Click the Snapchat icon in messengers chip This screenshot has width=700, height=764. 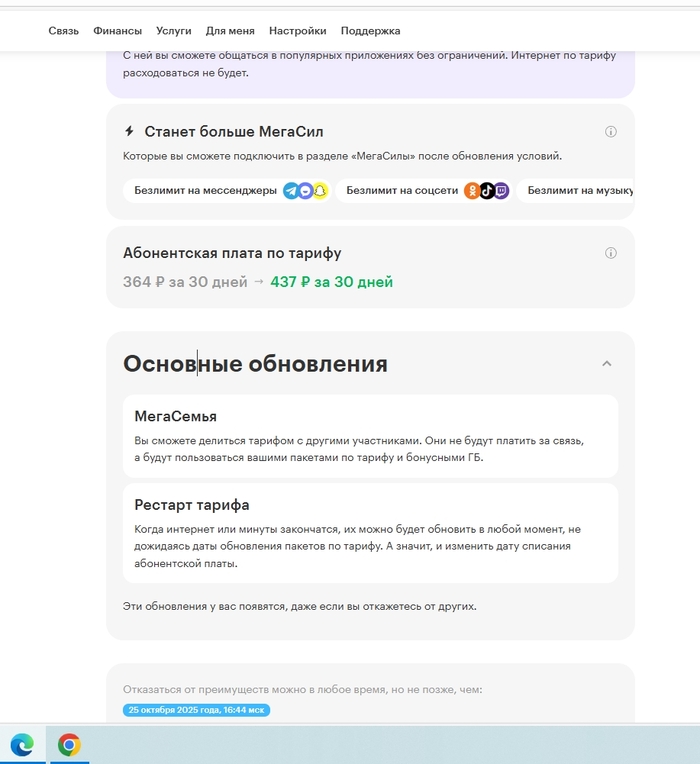point(320,191)
